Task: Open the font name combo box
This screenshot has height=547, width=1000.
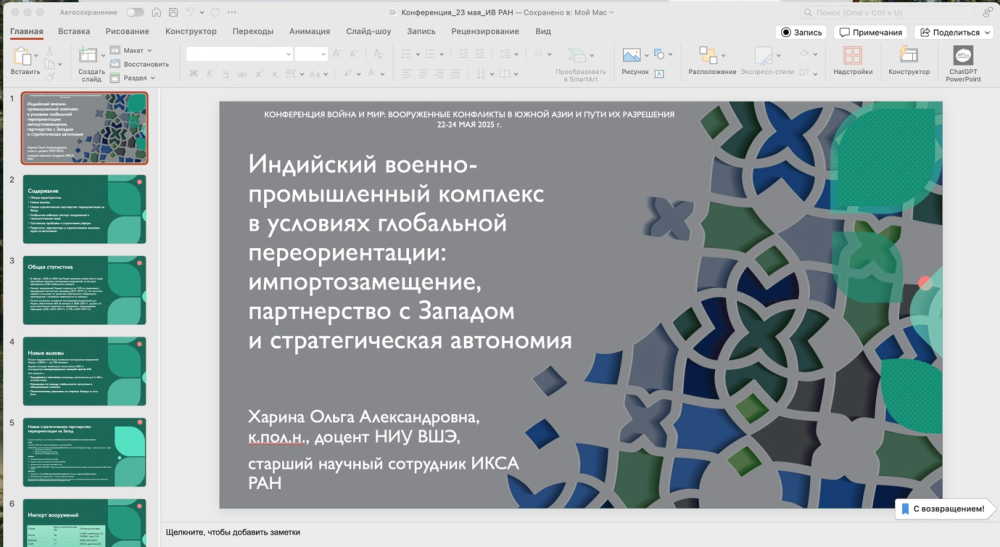Action: [239, 54]
